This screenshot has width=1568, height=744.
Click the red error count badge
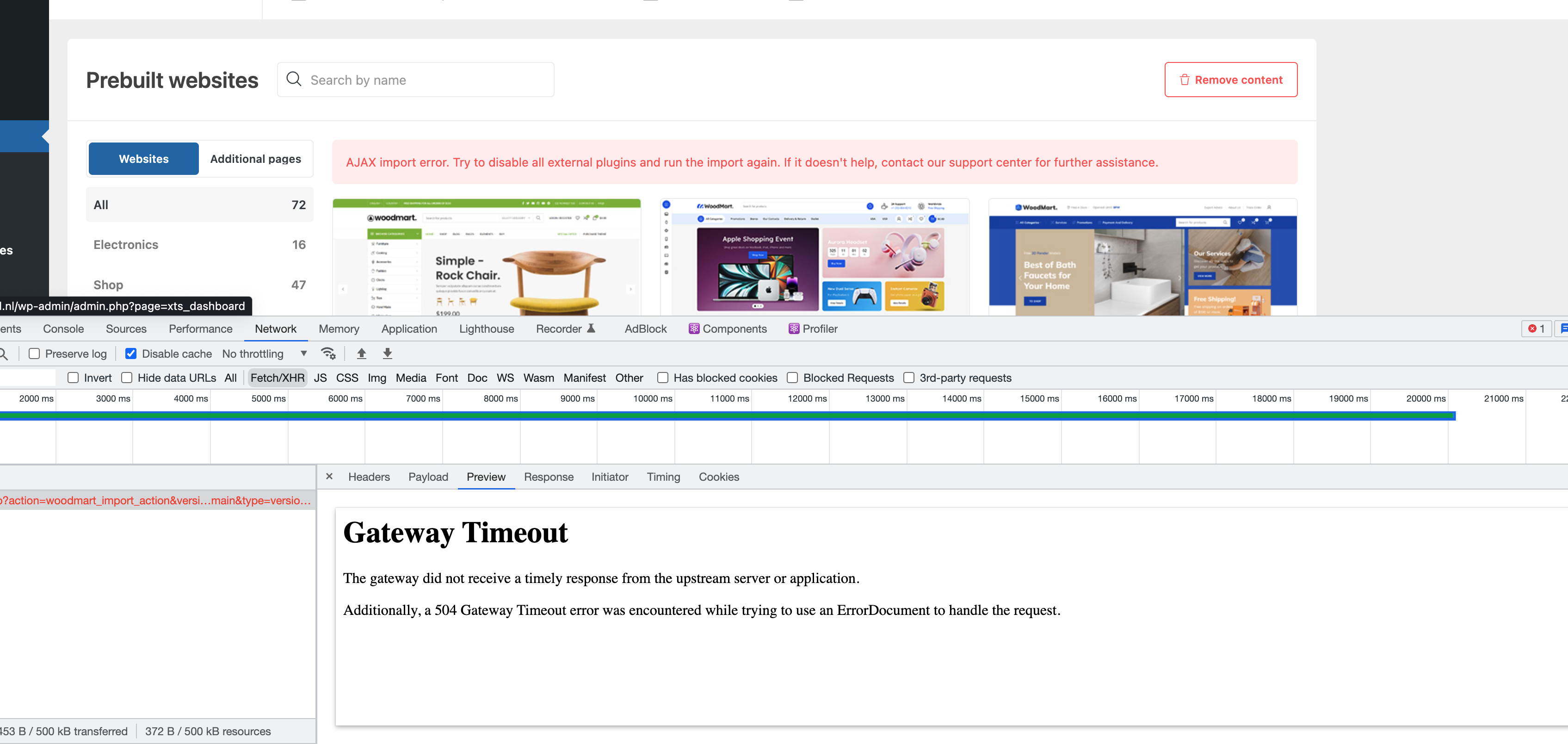[x=1536, y=329]
